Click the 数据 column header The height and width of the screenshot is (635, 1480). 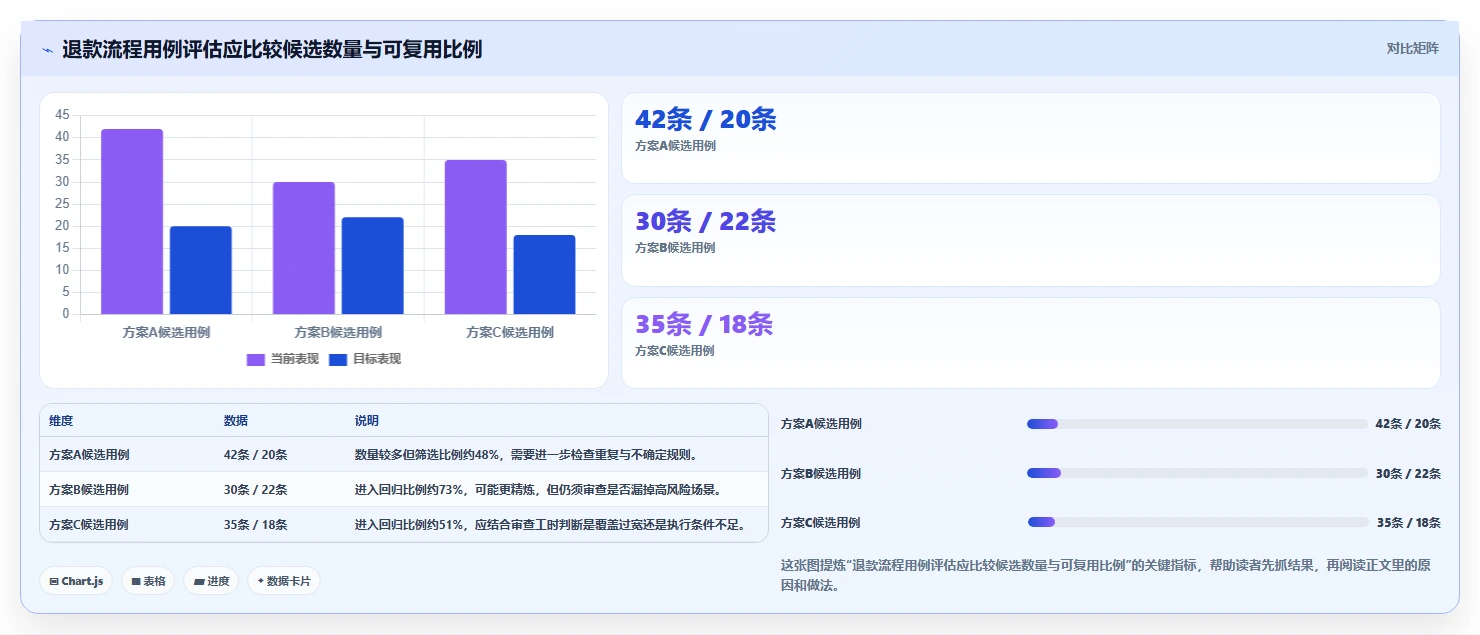(236, 421)
